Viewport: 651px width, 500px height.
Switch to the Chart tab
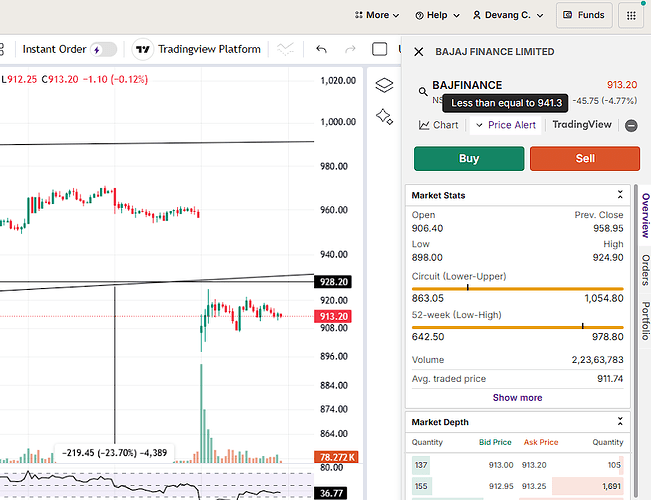point(438,125)
